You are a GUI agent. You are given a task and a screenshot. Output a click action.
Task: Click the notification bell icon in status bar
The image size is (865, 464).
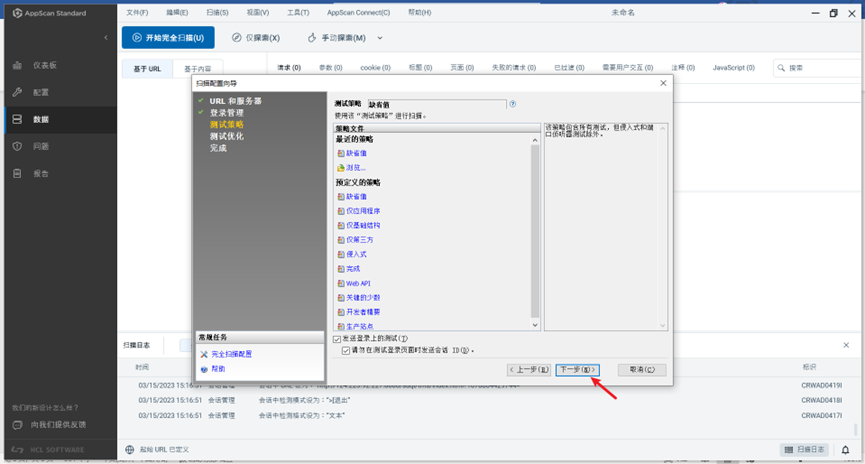[845, 450]
